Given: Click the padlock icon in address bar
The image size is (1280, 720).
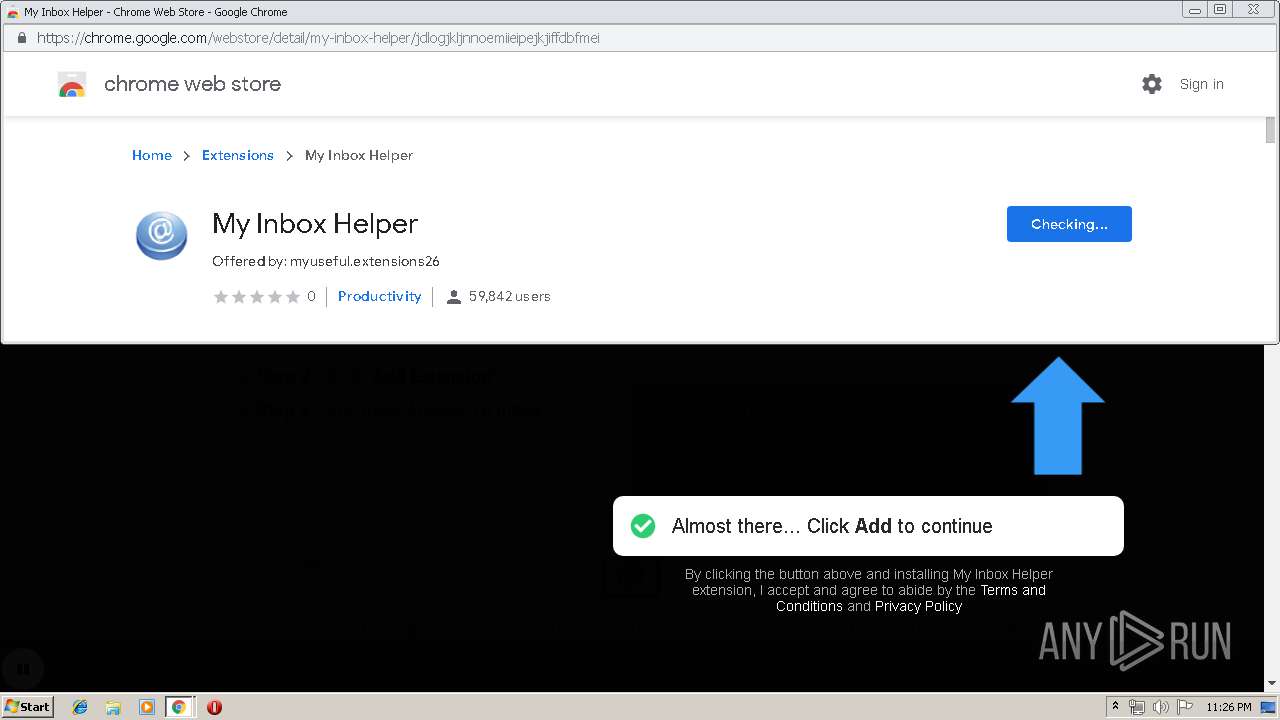Looking at the screenshot, I should coord(21,38).
